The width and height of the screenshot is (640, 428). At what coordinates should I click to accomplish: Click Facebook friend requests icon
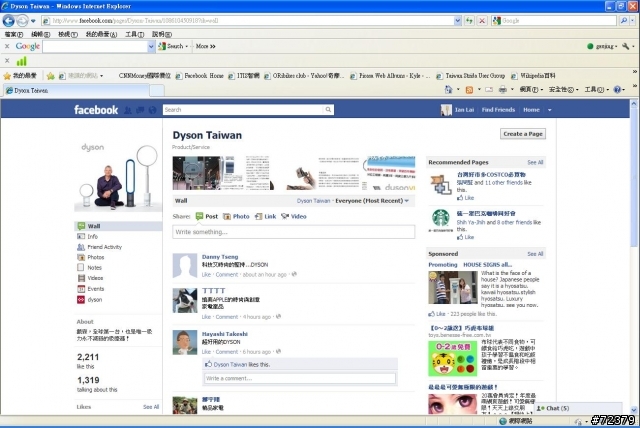click(128, 110)
